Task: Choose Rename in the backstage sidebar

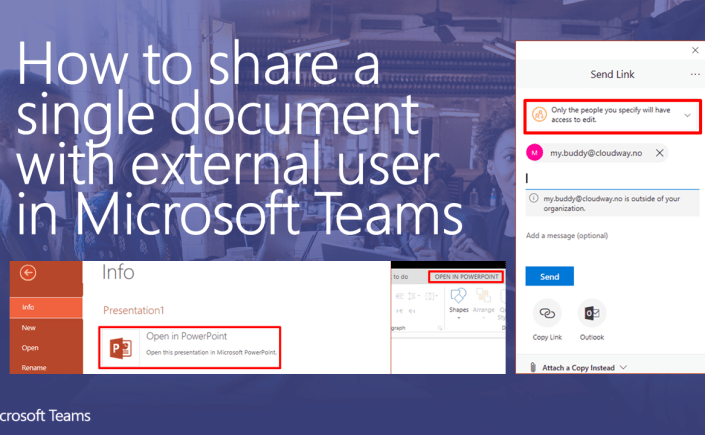Action: 34,367
